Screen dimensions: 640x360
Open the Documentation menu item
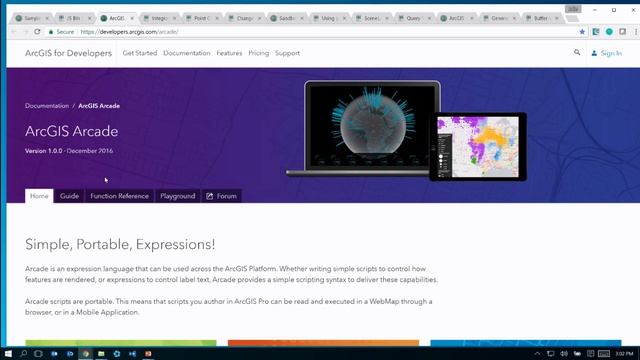tap(187, 53)
